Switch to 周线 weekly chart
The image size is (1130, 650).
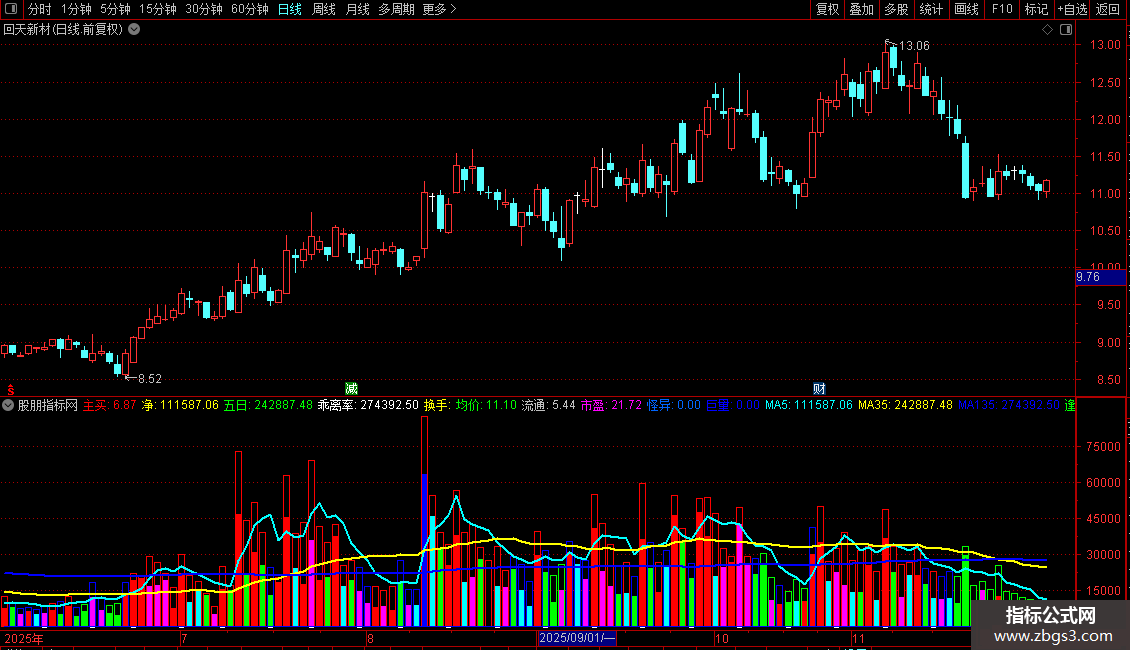pyautogui.click(x=324, y=9)
